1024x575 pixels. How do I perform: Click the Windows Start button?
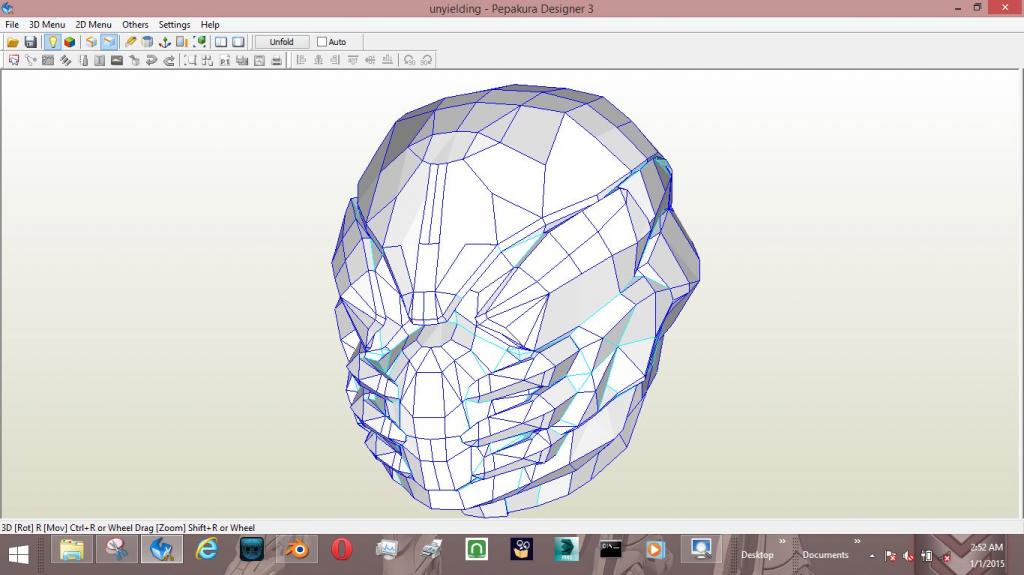point(19,550)
